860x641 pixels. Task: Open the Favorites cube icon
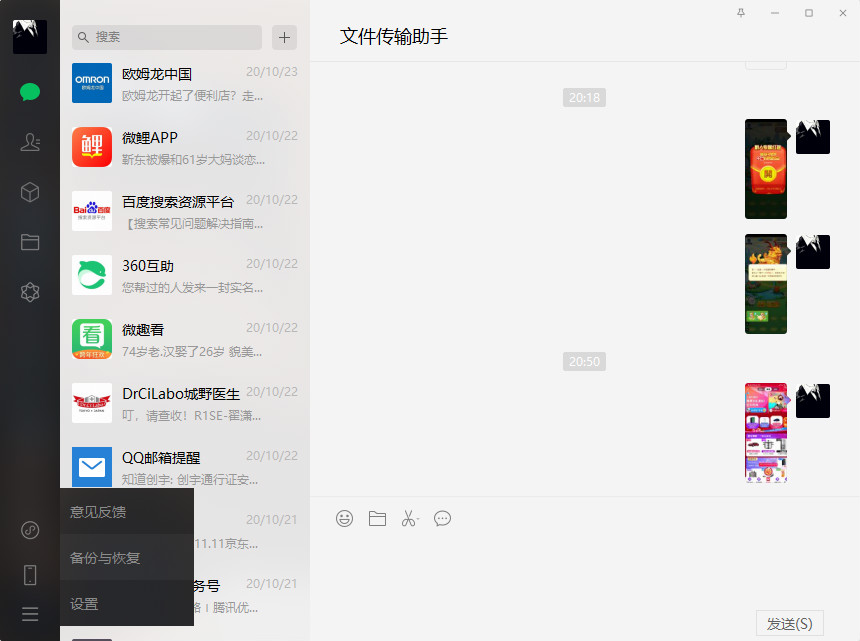pos(30,192)
